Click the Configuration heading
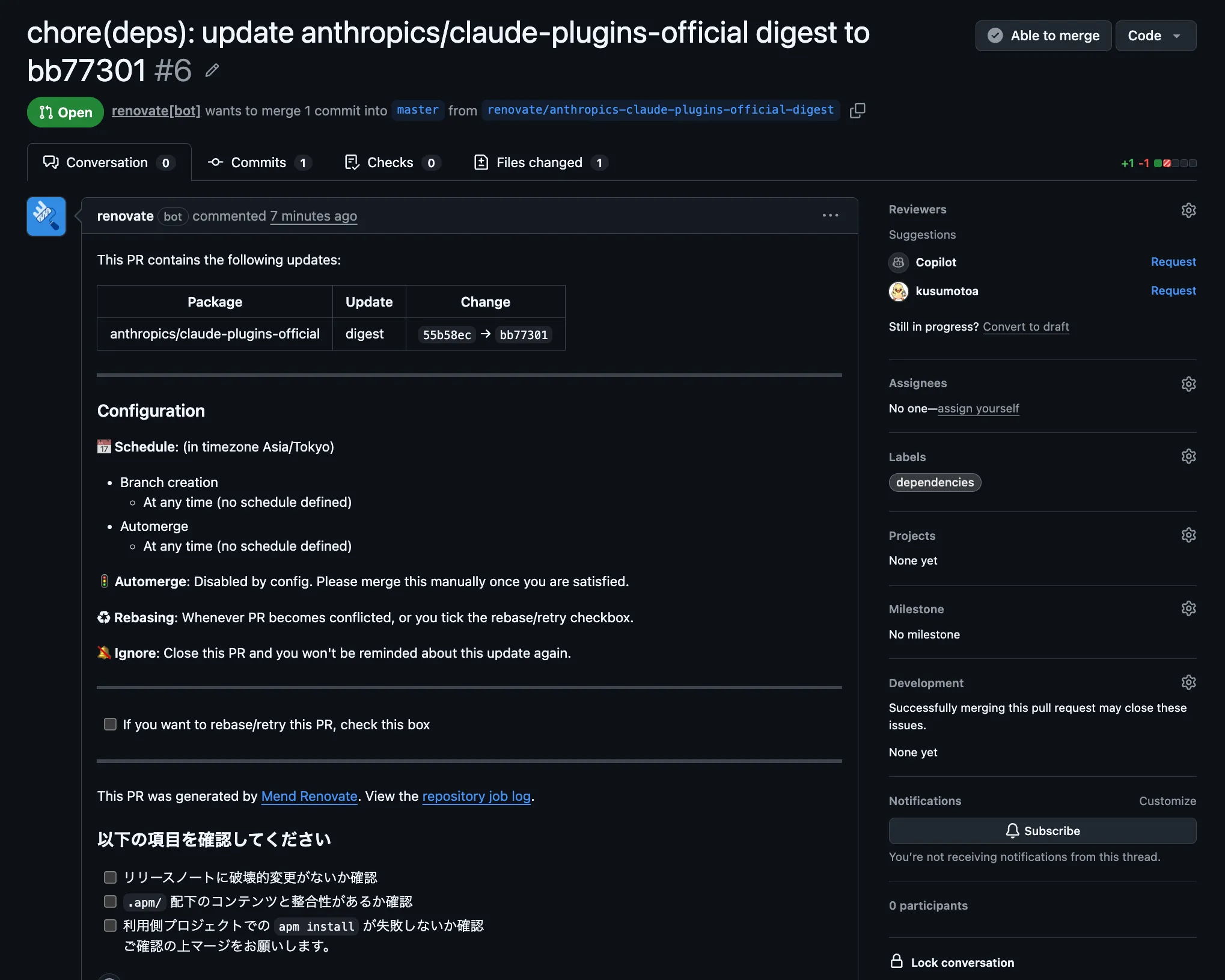Screen dimensions: 1225x980 151,411
